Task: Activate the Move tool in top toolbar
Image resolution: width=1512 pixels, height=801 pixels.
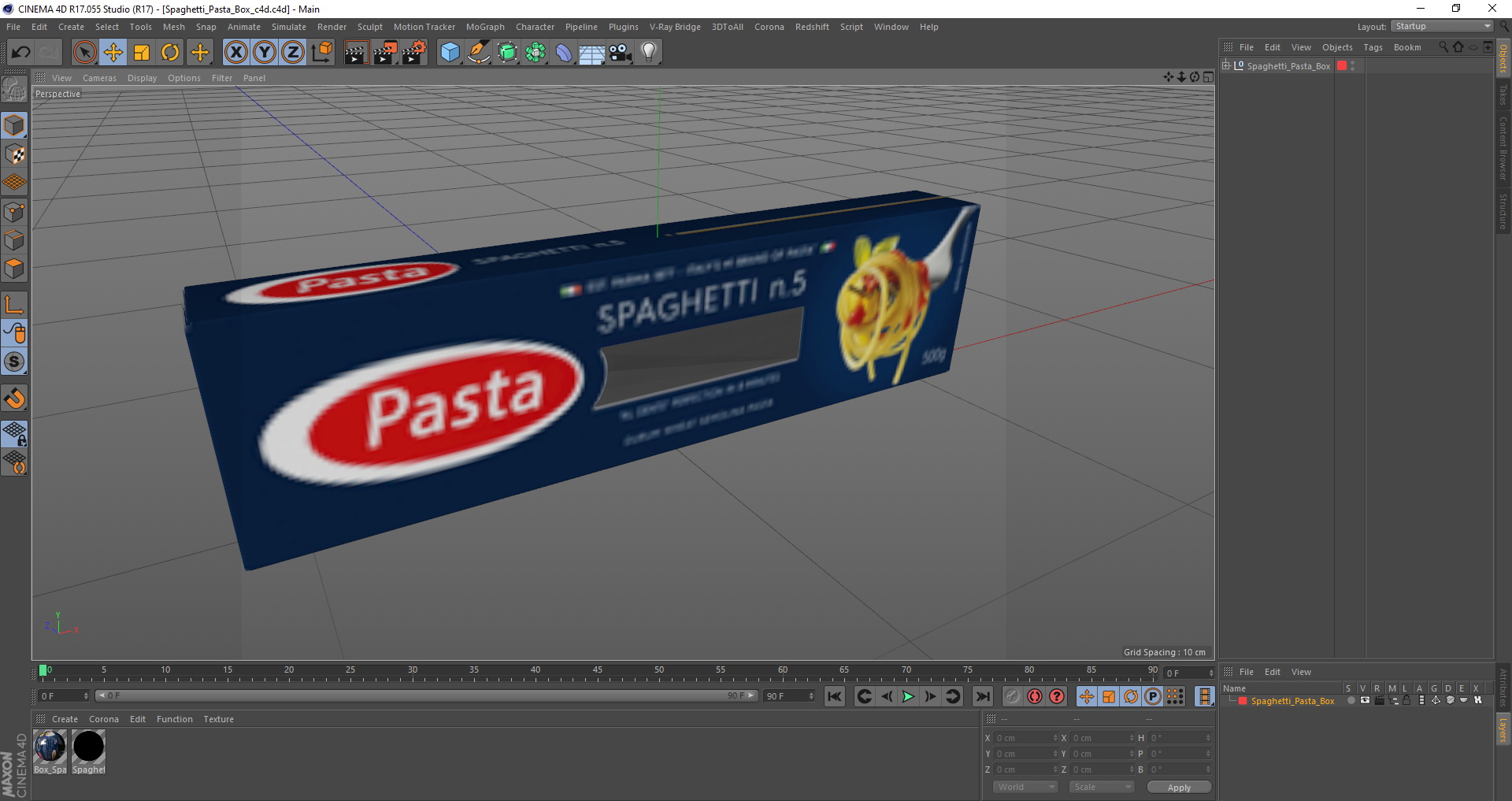Action: coord(113,52)
